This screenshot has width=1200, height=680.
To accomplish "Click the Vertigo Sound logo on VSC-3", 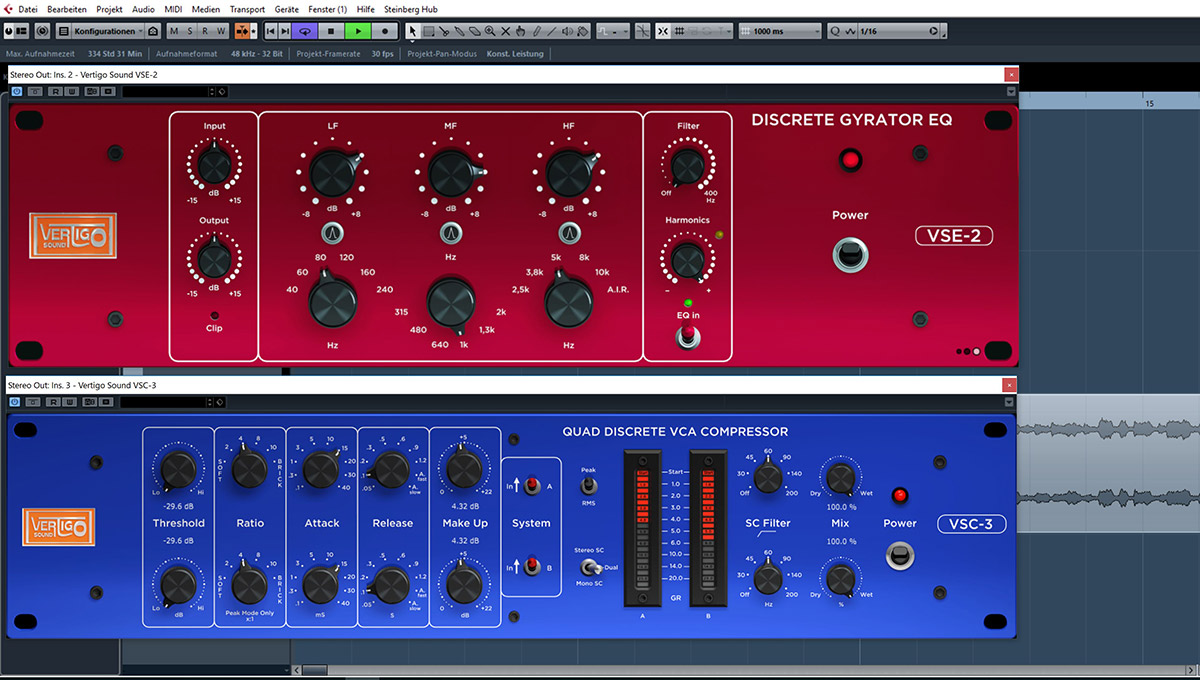I will coord(59,527).
